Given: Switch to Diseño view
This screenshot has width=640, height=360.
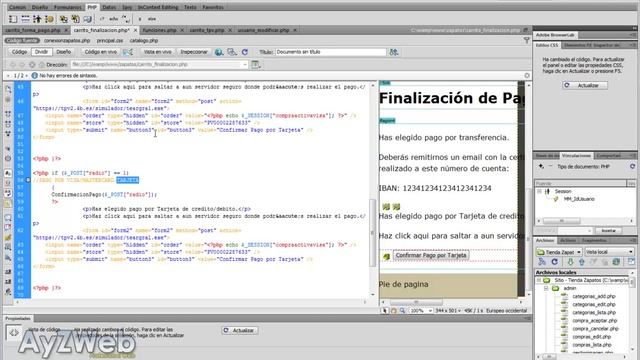Looking at the screenshot, I should click(x=64, y=52).
